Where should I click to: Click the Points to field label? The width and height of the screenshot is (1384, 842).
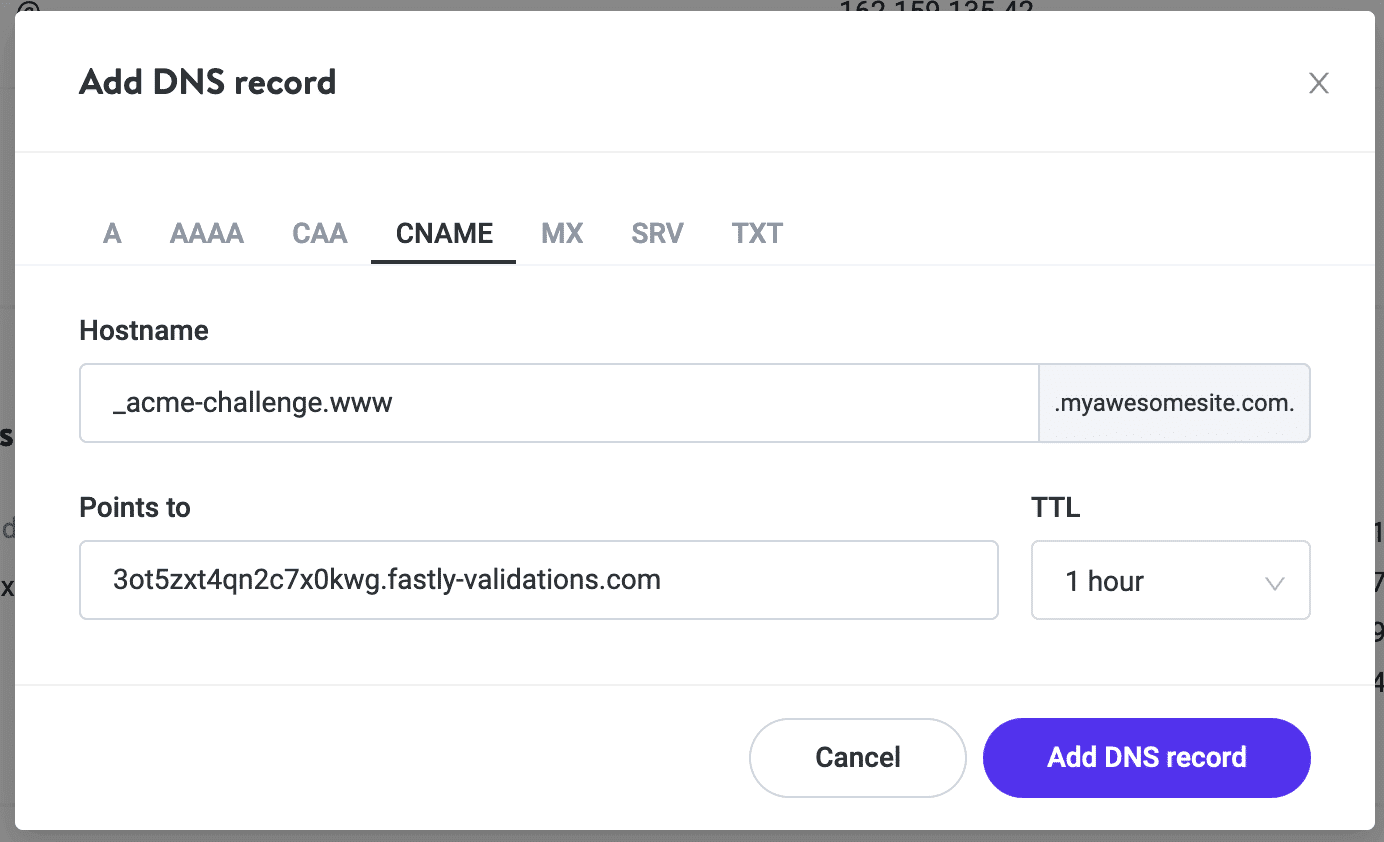[x=135, y=507]
